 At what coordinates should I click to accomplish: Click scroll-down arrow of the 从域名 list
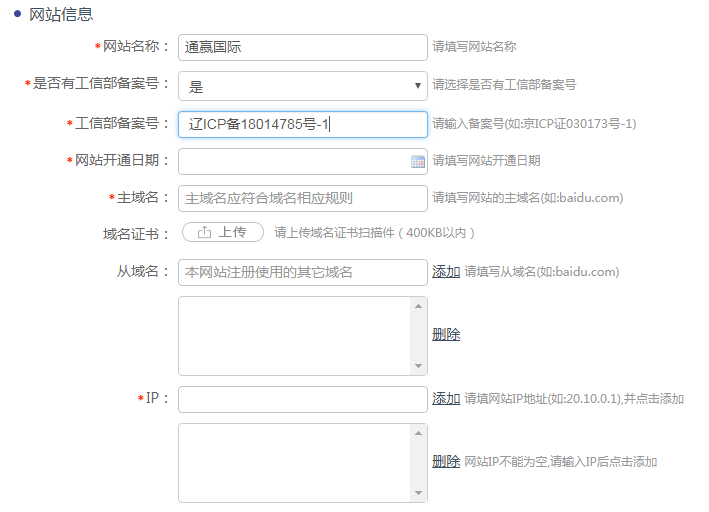coord(420,367)
